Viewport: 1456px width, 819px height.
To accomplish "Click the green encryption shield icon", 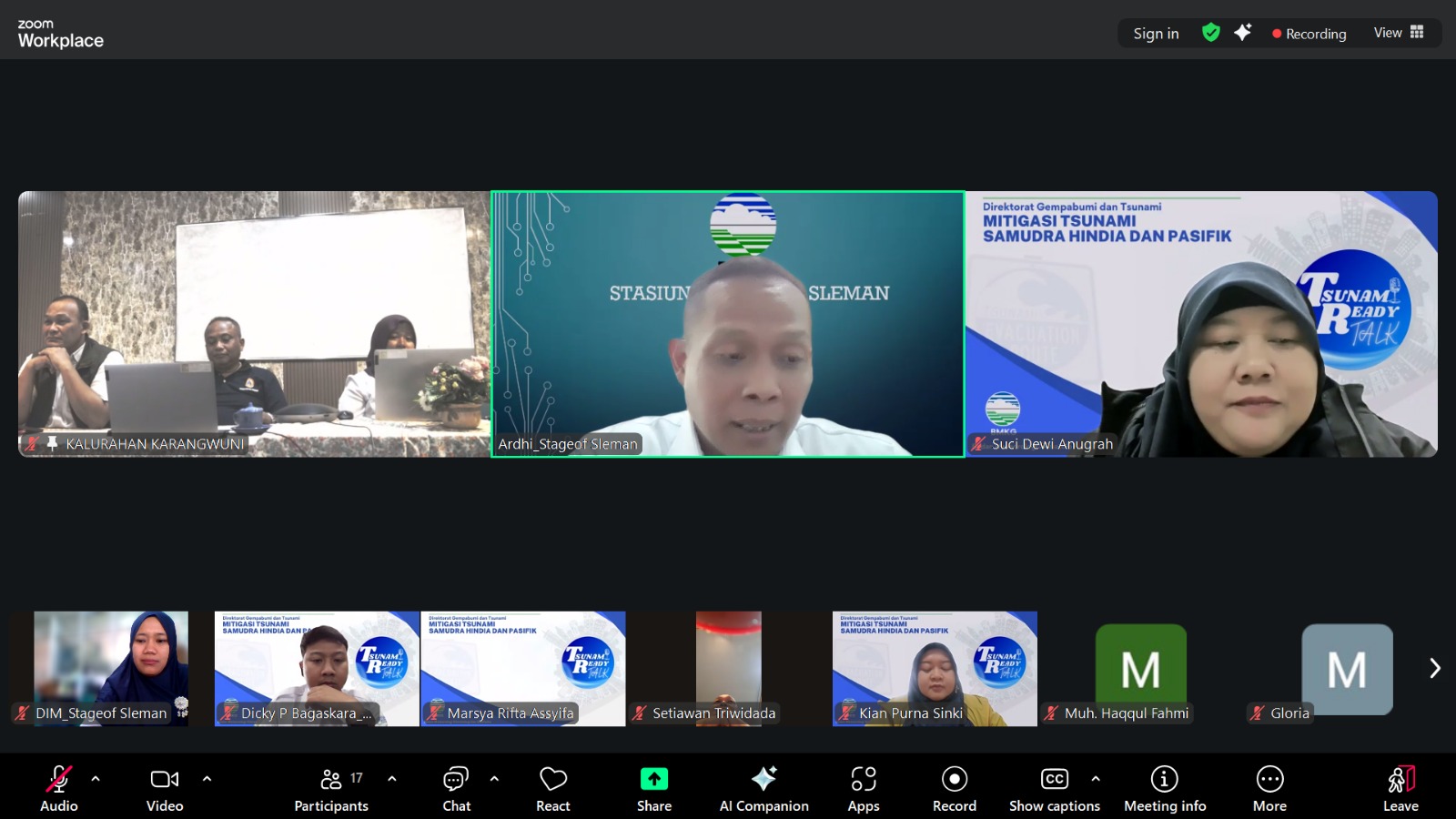I will click(1210, 33).
